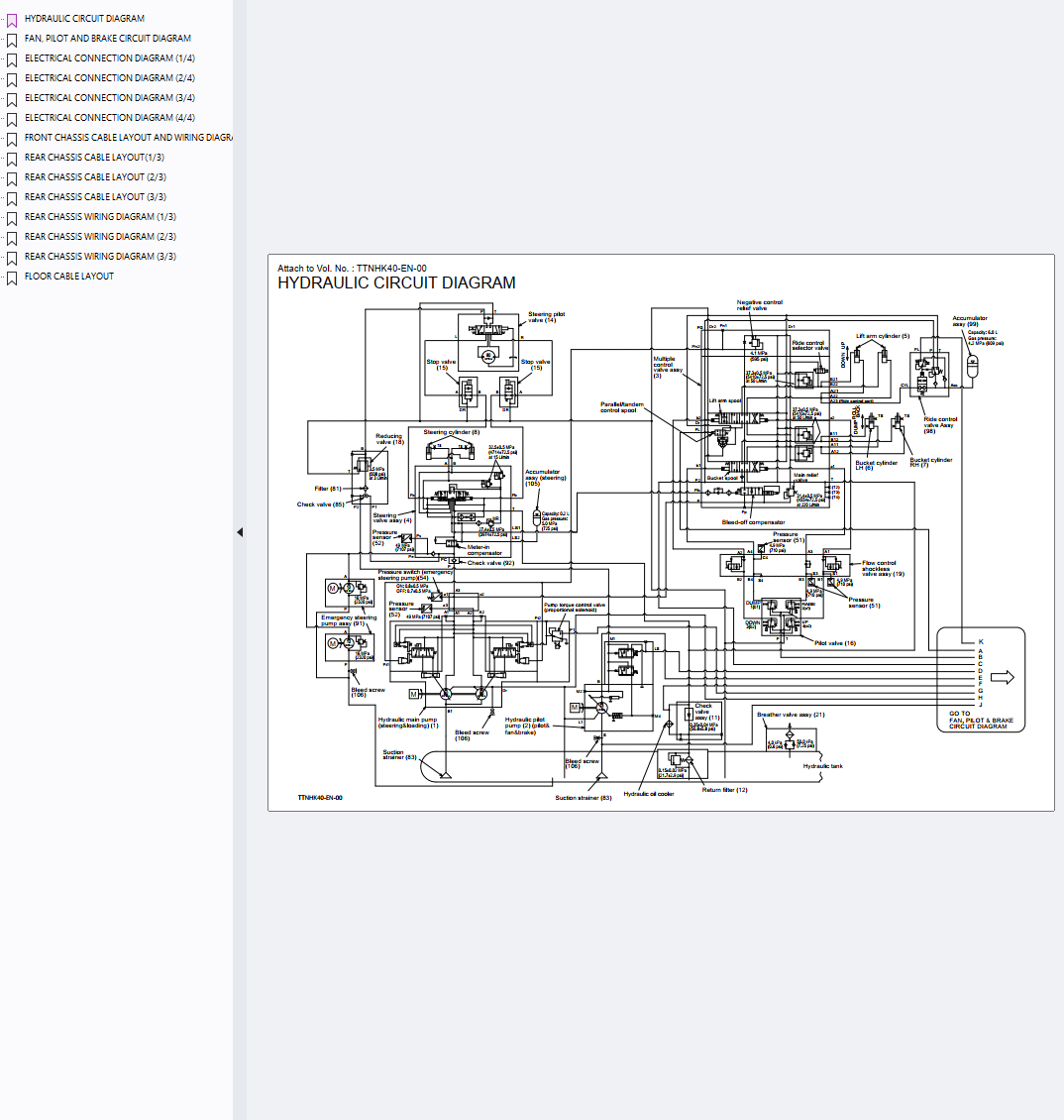Click bookmark icon beside ELECTRICAL CONNECTION DIAGRAM (1/4)

click(x=12, y=60)
